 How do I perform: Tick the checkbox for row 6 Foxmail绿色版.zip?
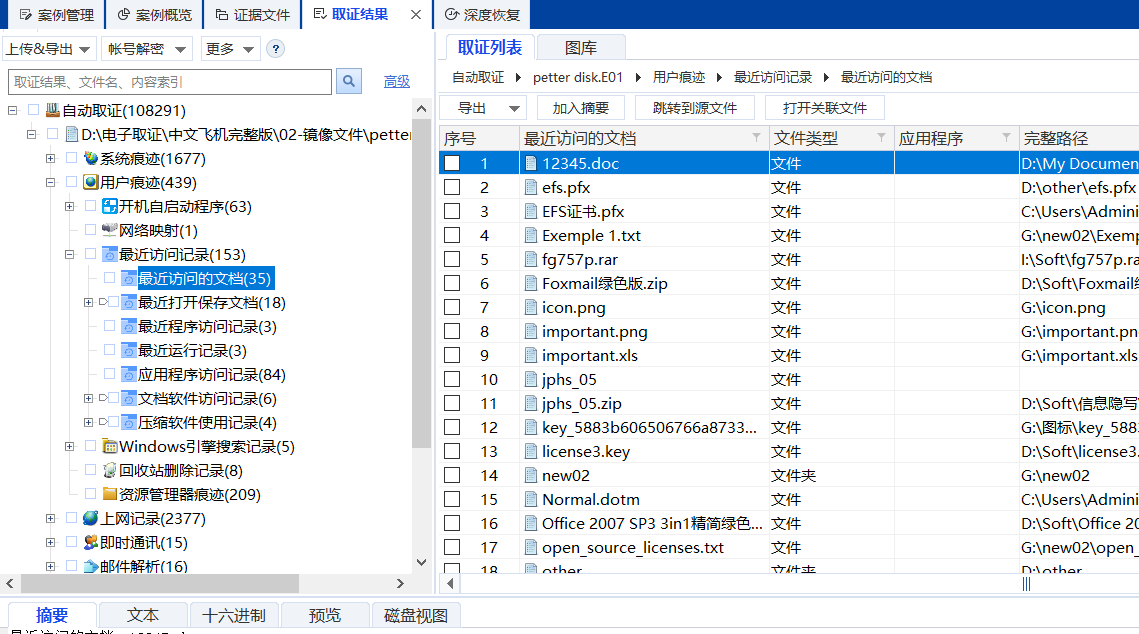[x=452, y=283]
